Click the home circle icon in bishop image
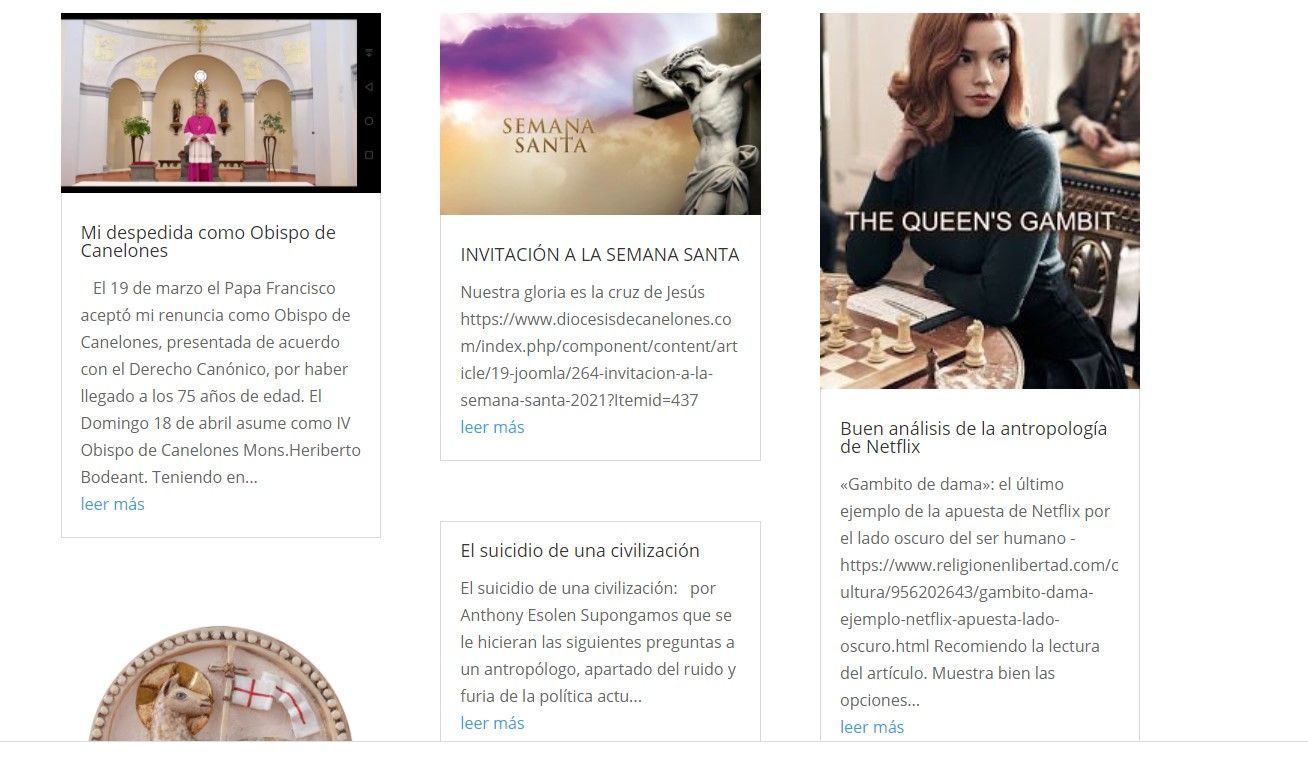This screenshot has height=762, width=1308. [x=369, y=121]
